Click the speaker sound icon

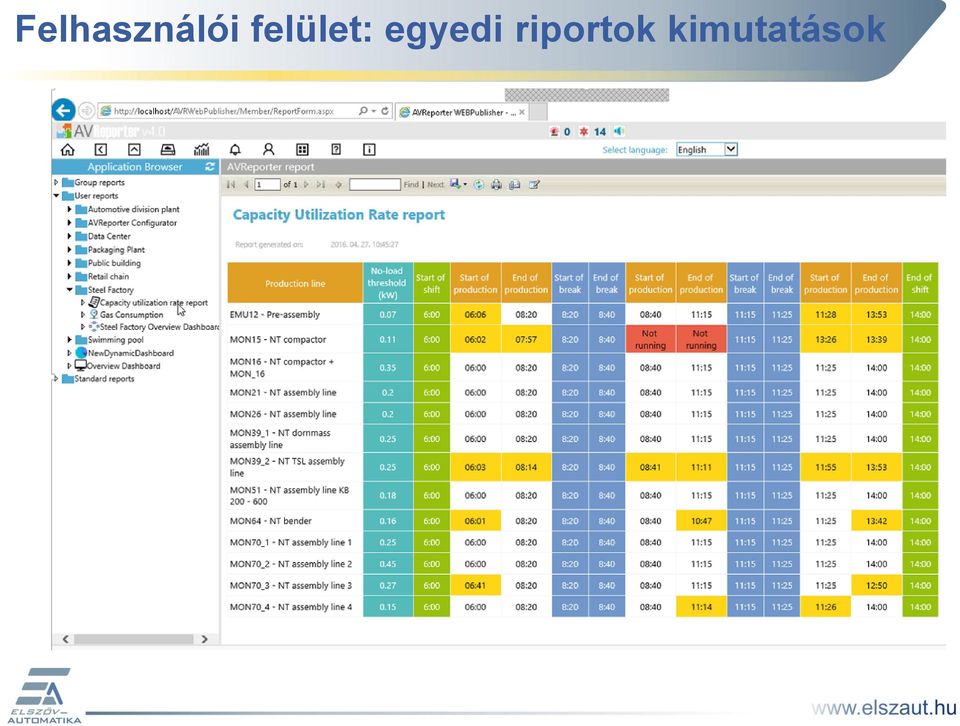pos(619,131)
